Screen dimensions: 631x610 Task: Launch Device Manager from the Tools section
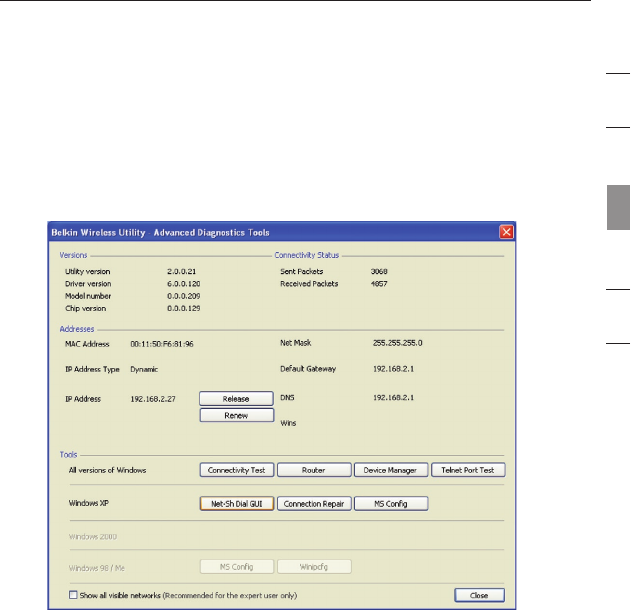(x=391, y=470)
